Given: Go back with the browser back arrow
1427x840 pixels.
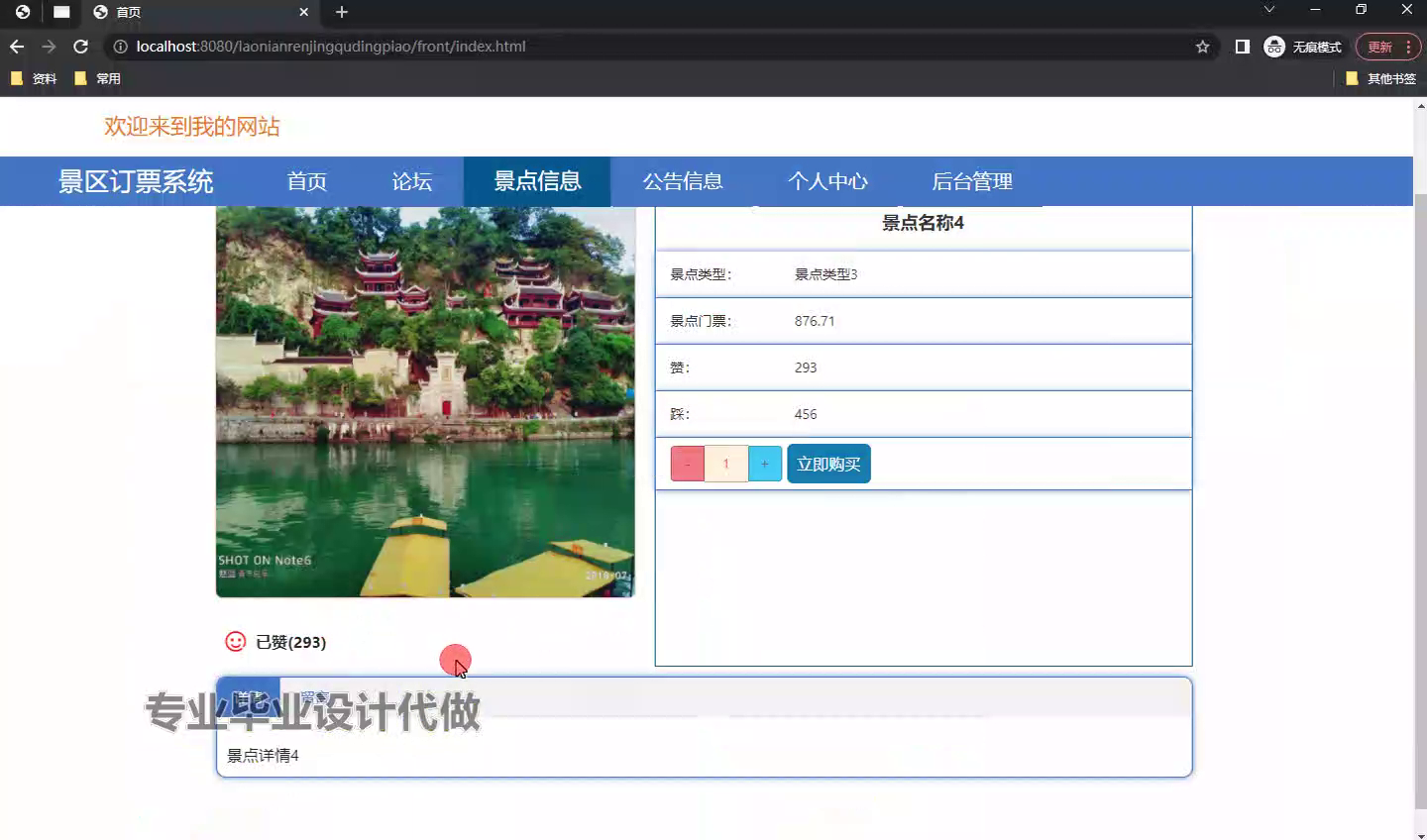Looking at the screenshot, I should tap(17, 47).
